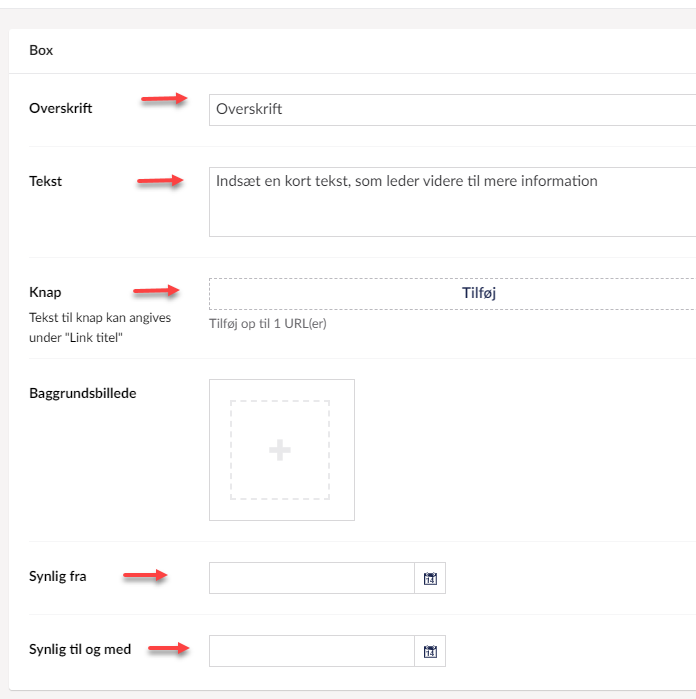Click the red arrow beside Knap label

coord(156,291)
